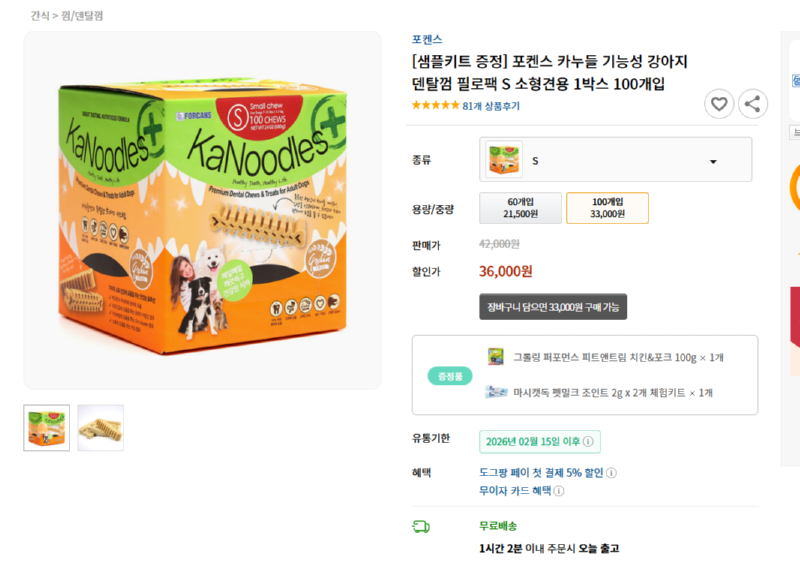This screenshot has height=565, width=800.
Task: Click the heart wishlist icon
Action: [x=719, y=104]
